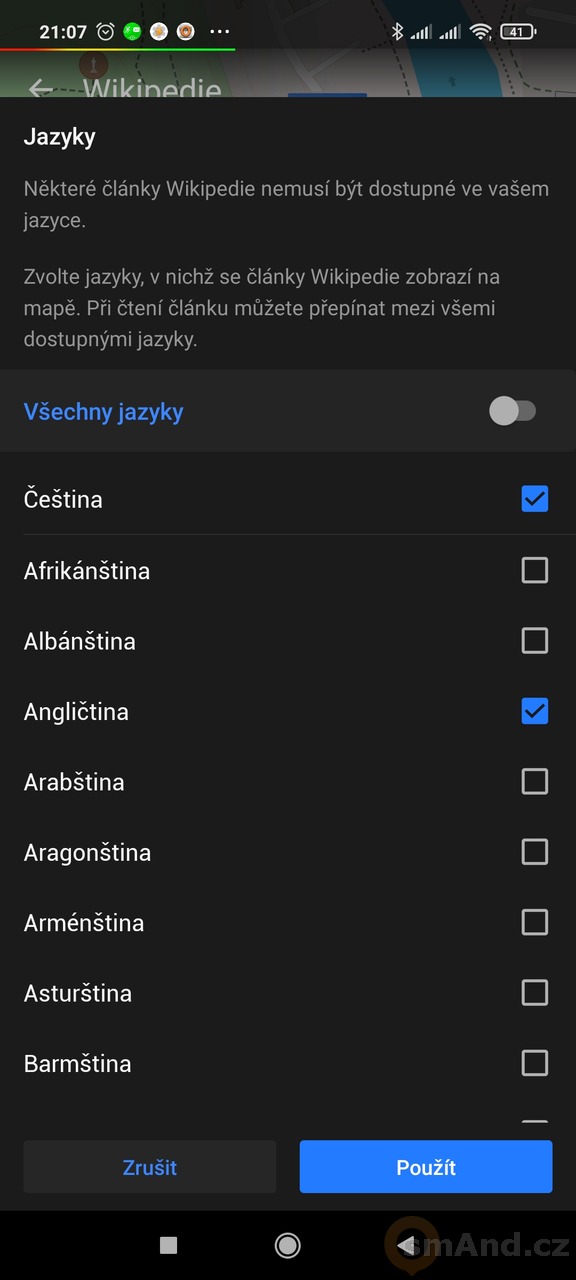The height and width of the screenshot is (1280, 576).
Task: Uncheck the Angličtina checkbox
Action: click(535, 711)
